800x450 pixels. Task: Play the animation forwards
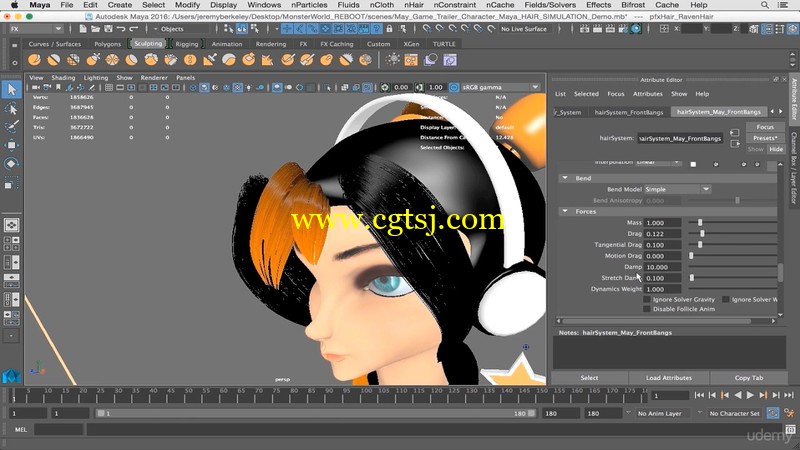[x=750, y=395]
